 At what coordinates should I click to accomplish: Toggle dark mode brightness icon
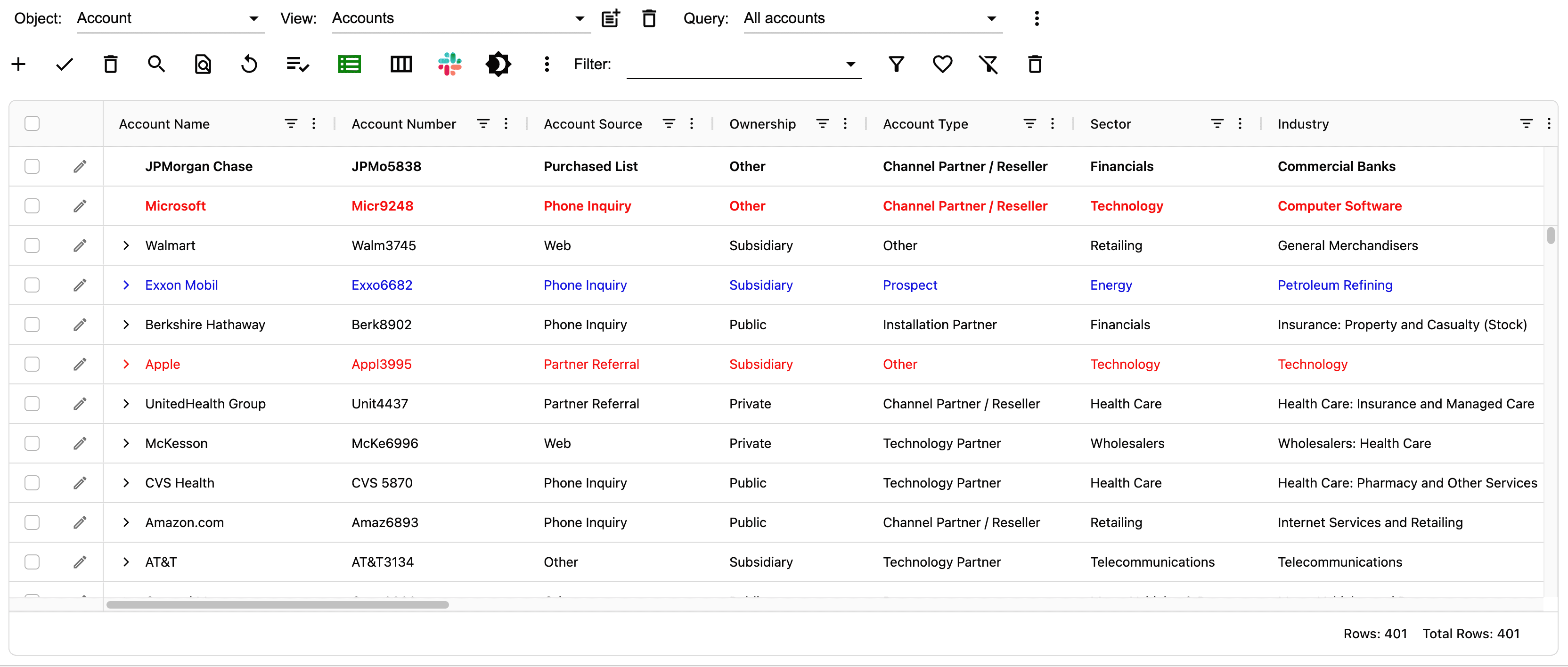[498, 64]
